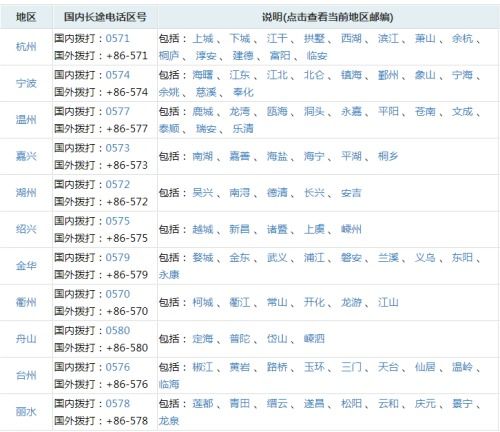
Task: View postal code for 慈溪
Action: [206, 92]
